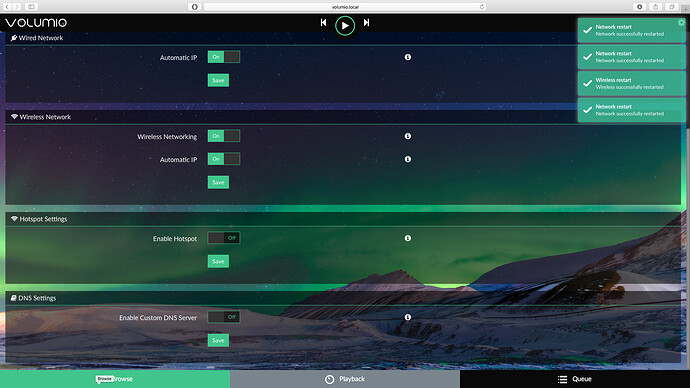Open the settings gear menu
This screenshot has width=690, height=388.
pyautogui.click(x=681, y=22)
